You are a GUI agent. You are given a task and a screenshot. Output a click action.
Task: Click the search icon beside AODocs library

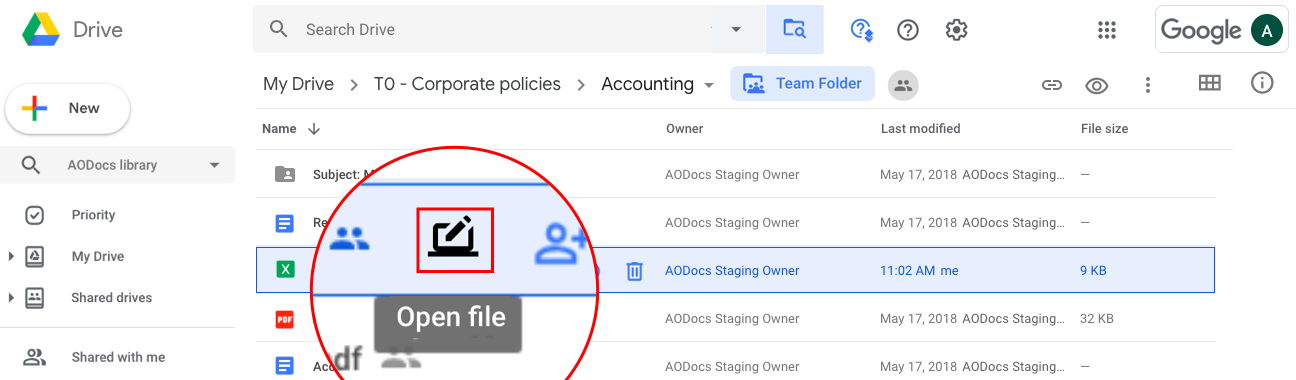tap(31, 165)
